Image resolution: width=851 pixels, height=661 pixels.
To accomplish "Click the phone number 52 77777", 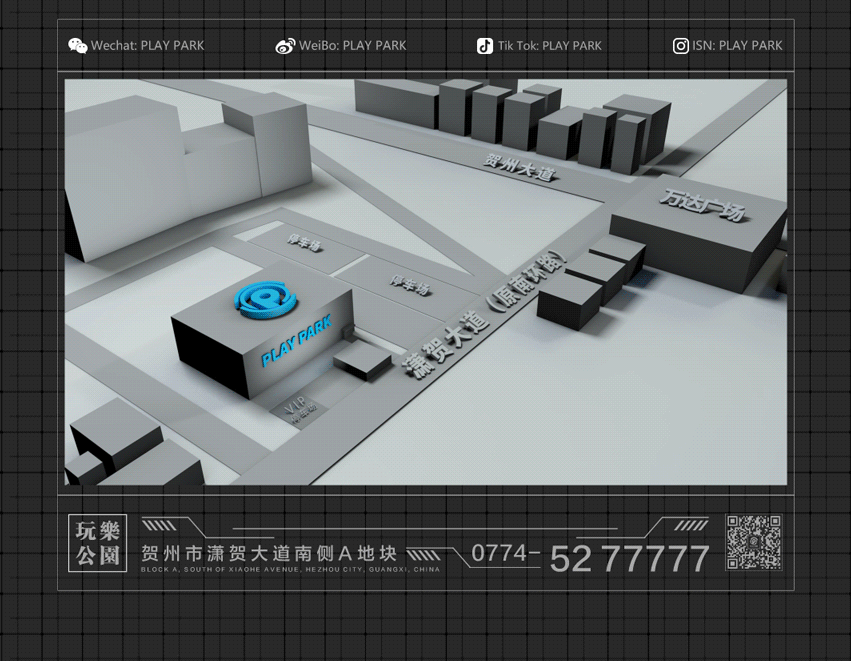I will pyautogui.click(x=630, y=558).
